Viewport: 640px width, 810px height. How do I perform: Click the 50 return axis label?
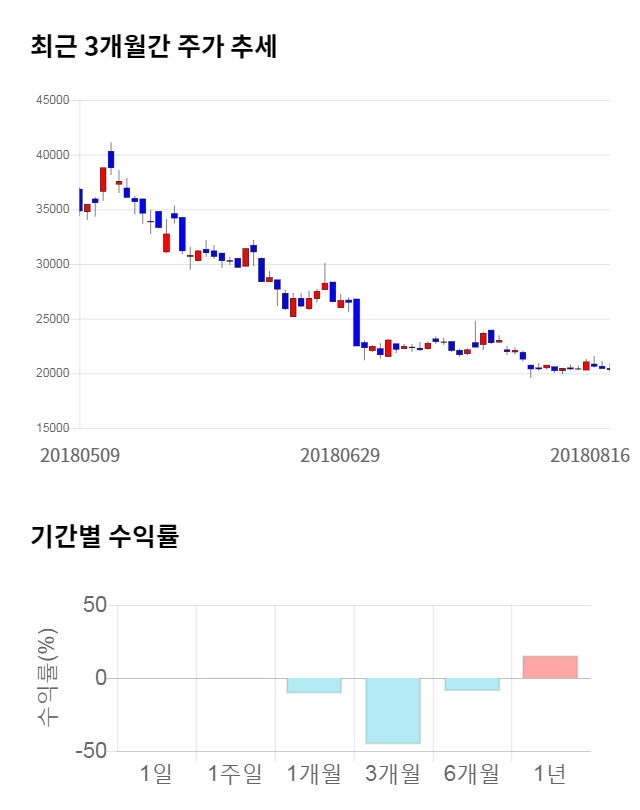pos(95,606)
